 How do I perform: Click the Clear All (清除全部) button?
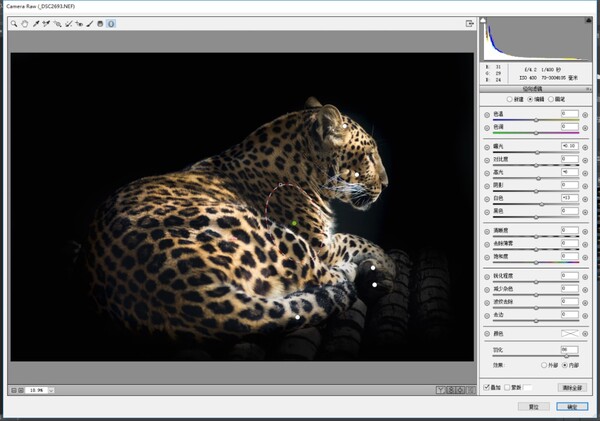pos(572,387)
